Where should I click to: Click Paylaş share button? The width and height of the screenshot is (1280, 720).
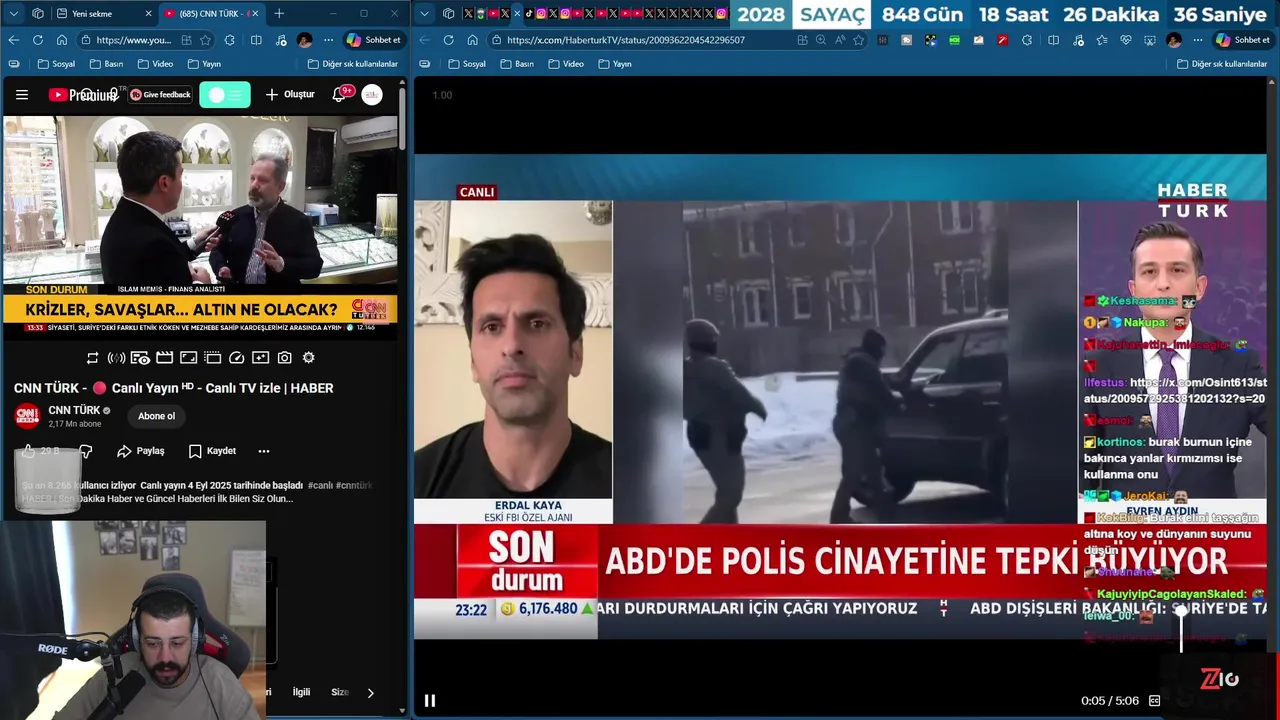(x=140, y=451)
